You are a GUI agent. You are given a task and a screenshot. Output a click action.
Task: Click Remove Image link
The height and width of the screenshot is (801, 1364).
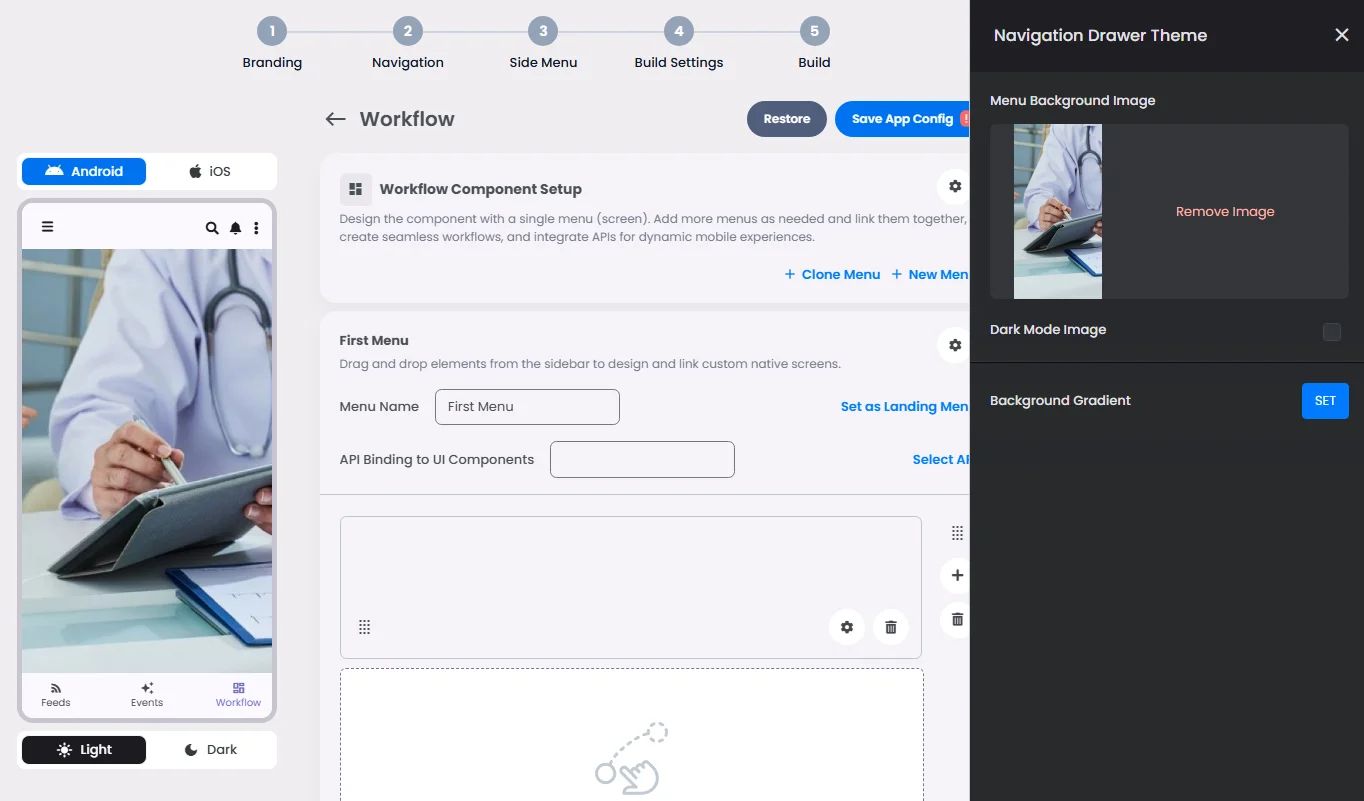1225,212
